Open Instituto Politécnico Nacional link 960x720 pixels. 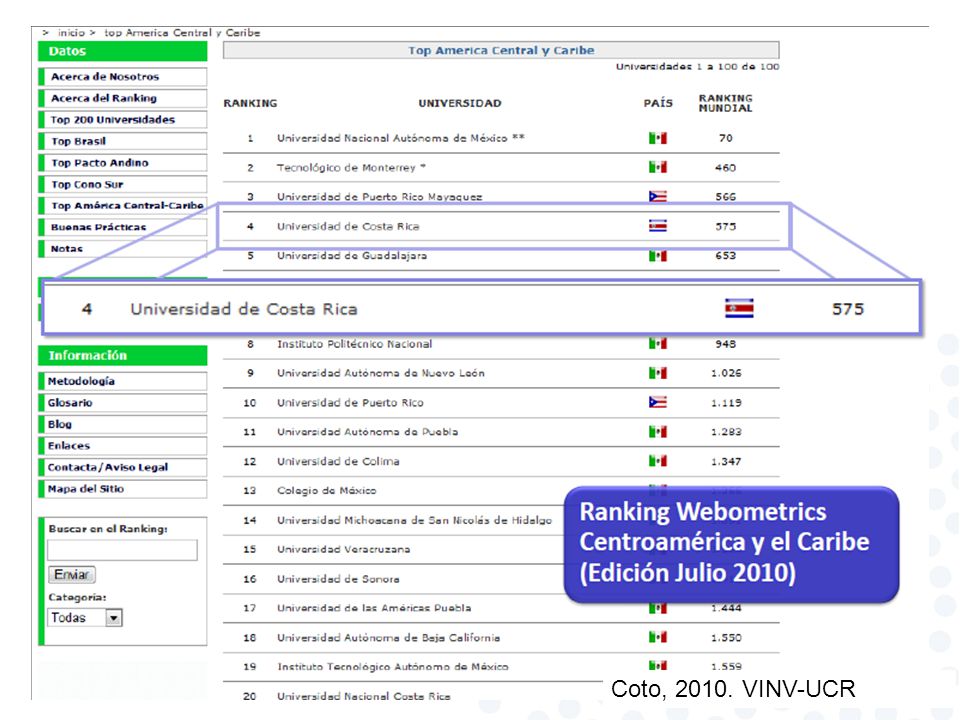[354, 343]
